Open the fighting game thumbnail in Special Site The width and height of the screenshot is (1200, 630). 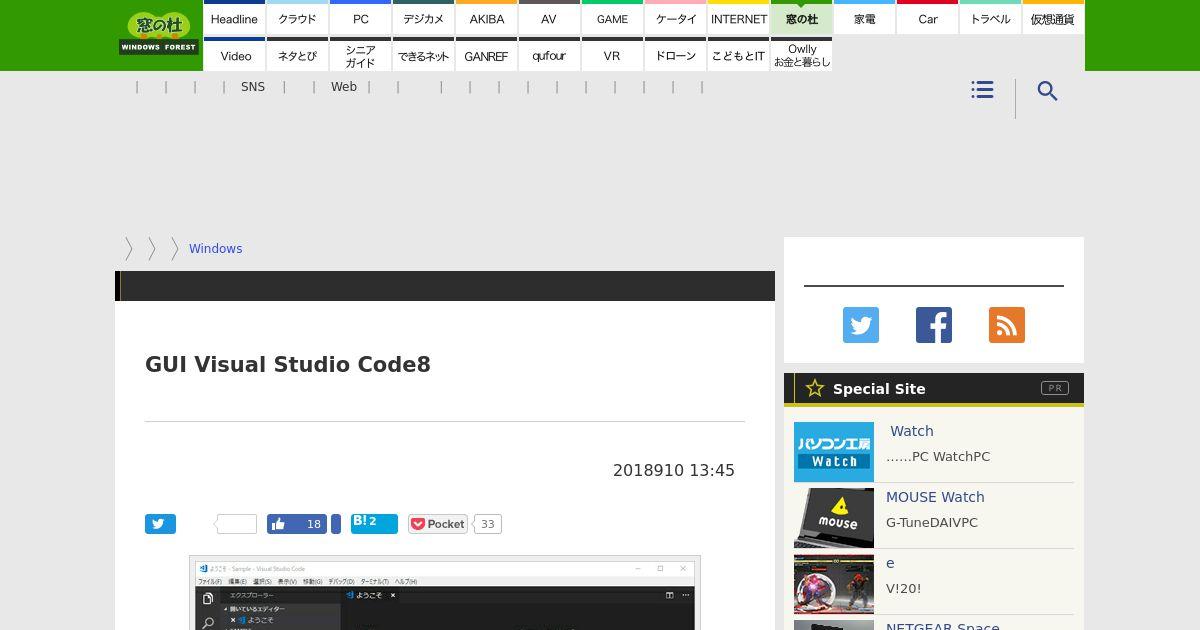[834, 584]
